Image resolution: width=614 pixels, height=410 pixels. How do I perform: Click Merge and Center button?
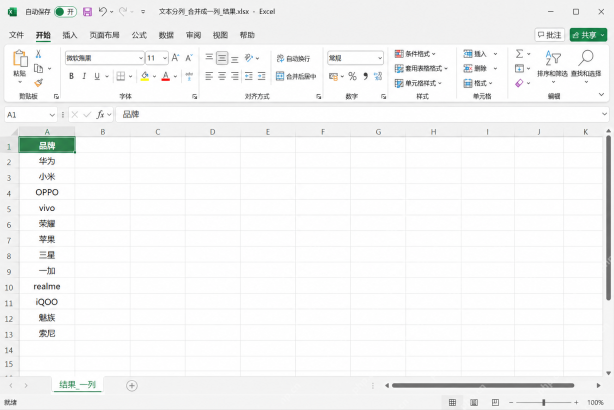point(296,76)
